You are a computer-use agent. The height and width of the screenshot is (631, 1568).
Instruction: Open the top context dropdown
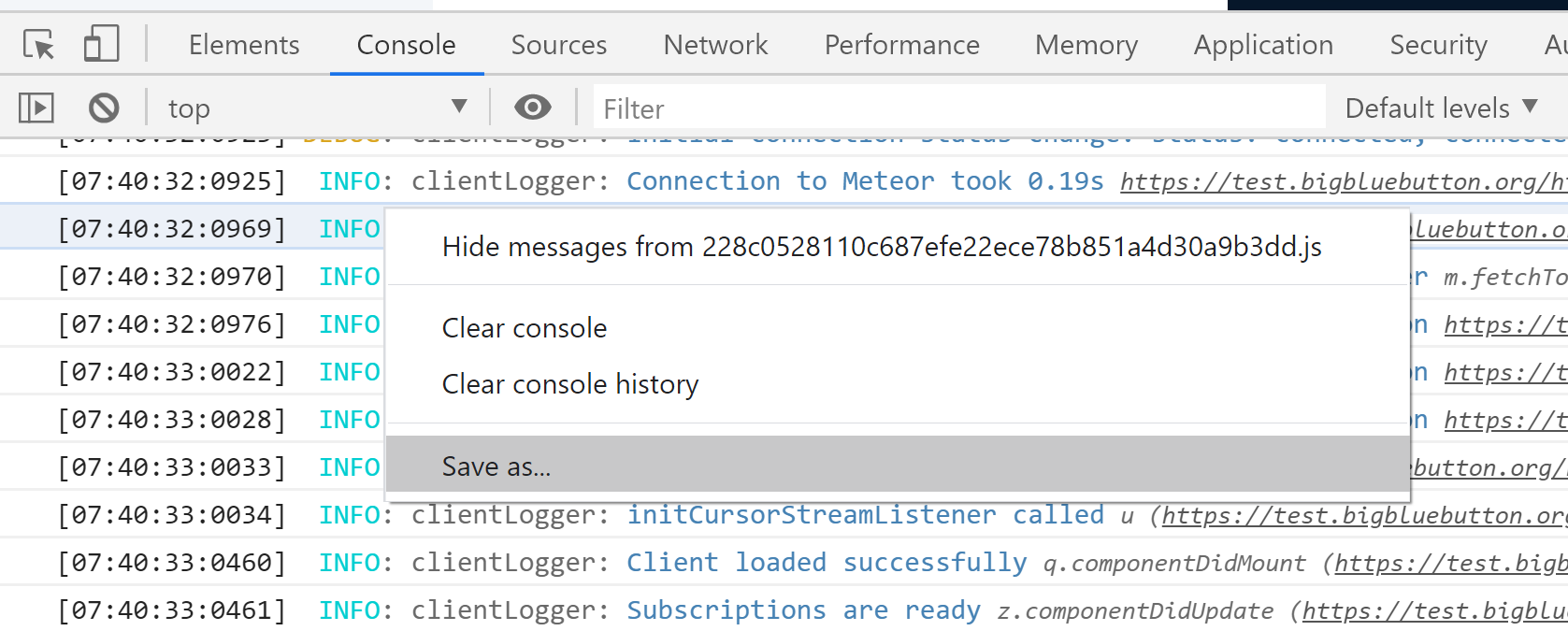[317, 108]
